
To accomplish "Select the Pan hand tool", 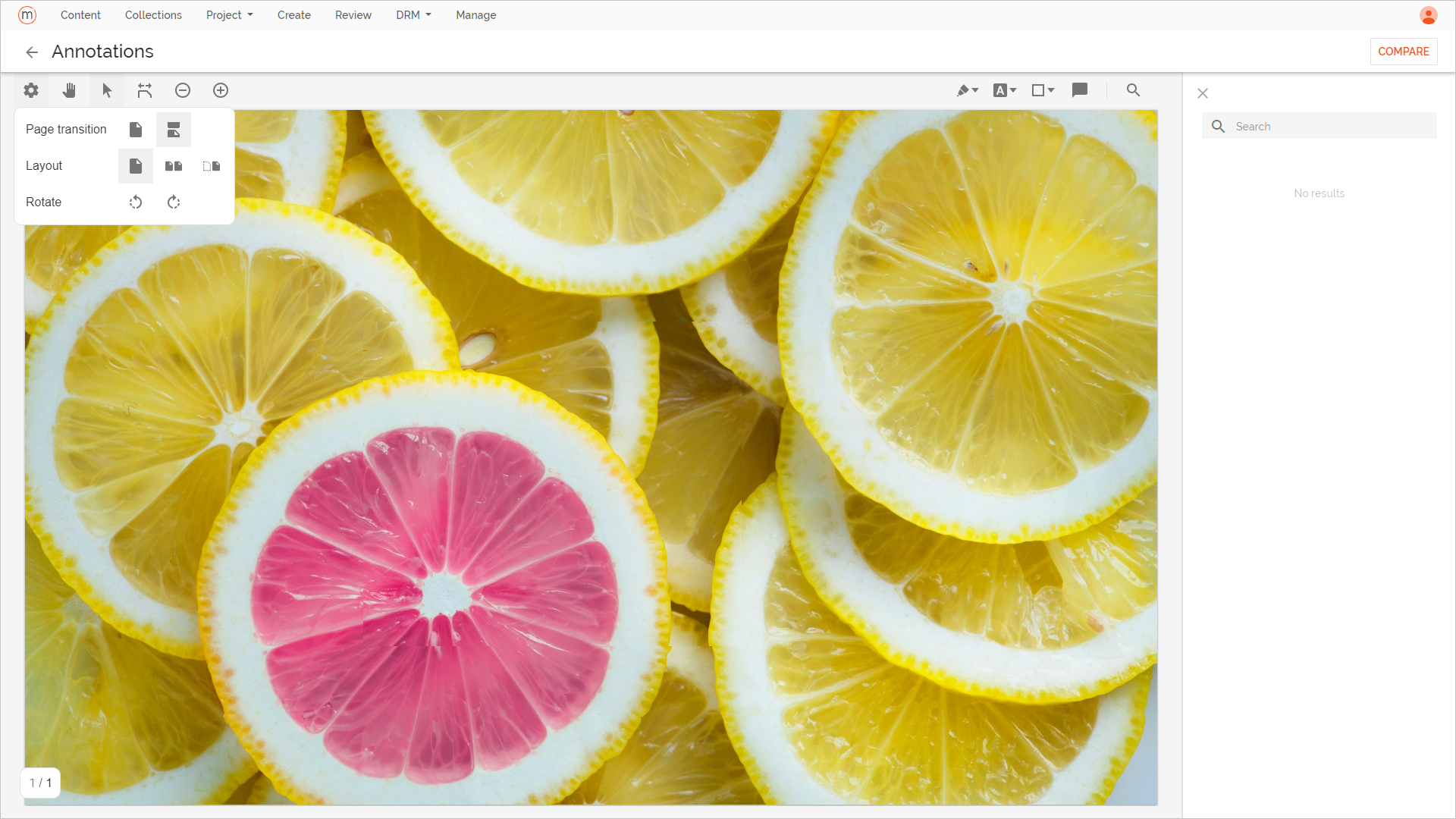I will (x=69, y=90).
